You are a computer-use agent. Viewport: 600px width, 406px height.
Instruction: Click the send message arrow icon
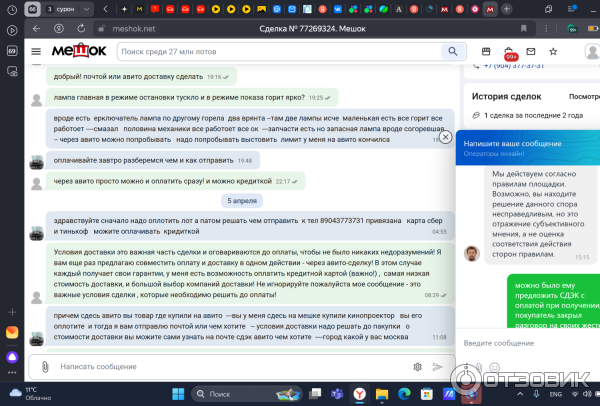pos(437,366)
